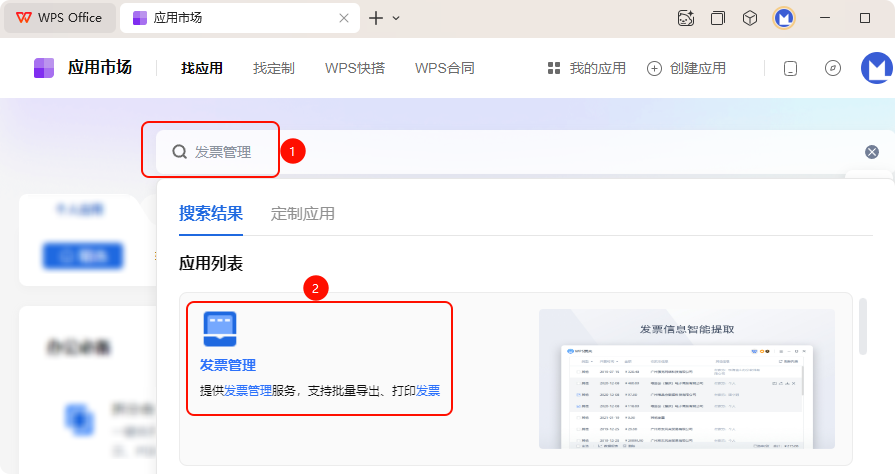895x474 pixels.
Task: Open the WPS快搭 tab
Action: coord(355,68)
